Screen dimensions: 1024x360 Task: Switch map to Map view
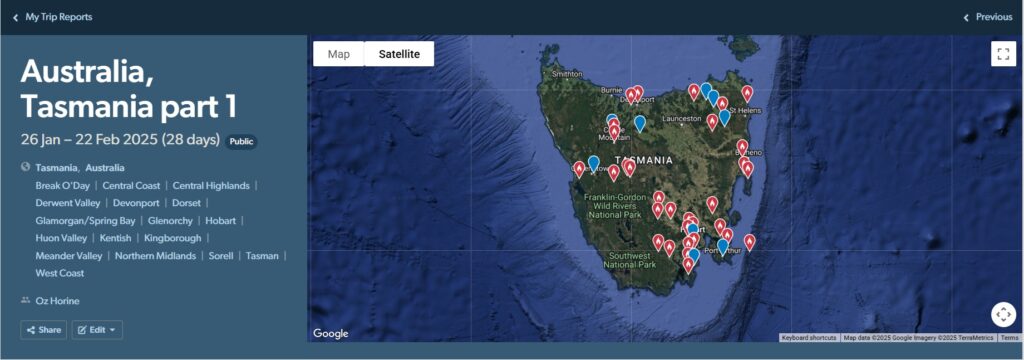(x=338, y=54)
